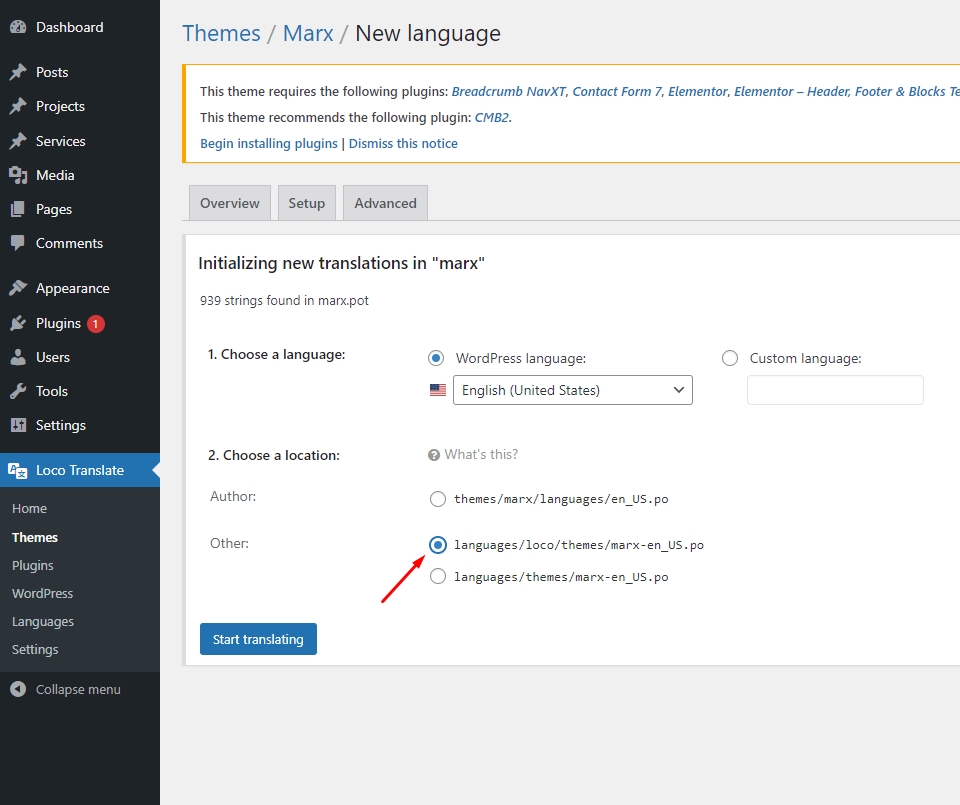The image size is (960, 805).
Task: Click the Dashboard gauge icon
Action: point(18,28)
